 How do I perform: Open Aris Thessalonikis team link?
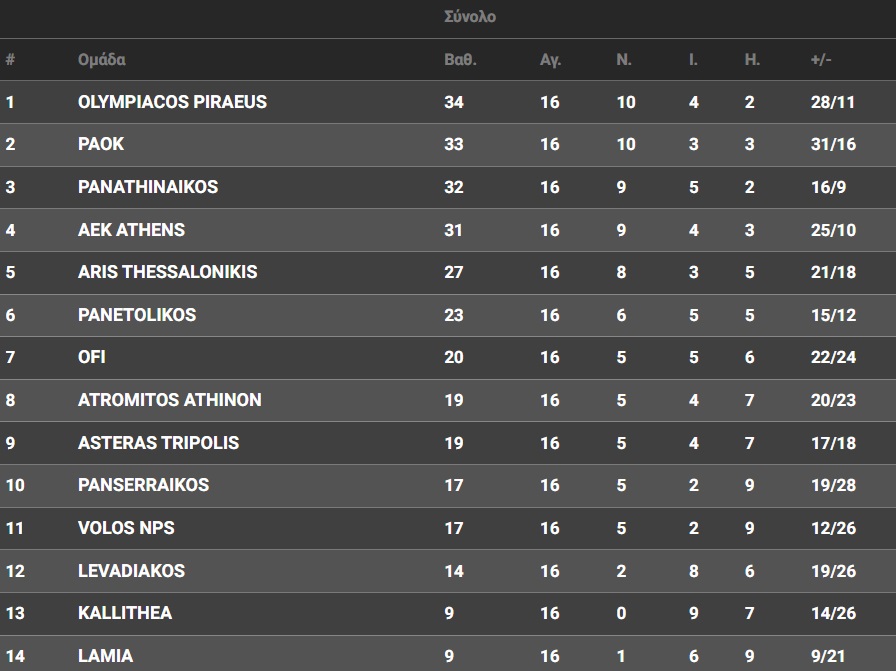point(167,272)
